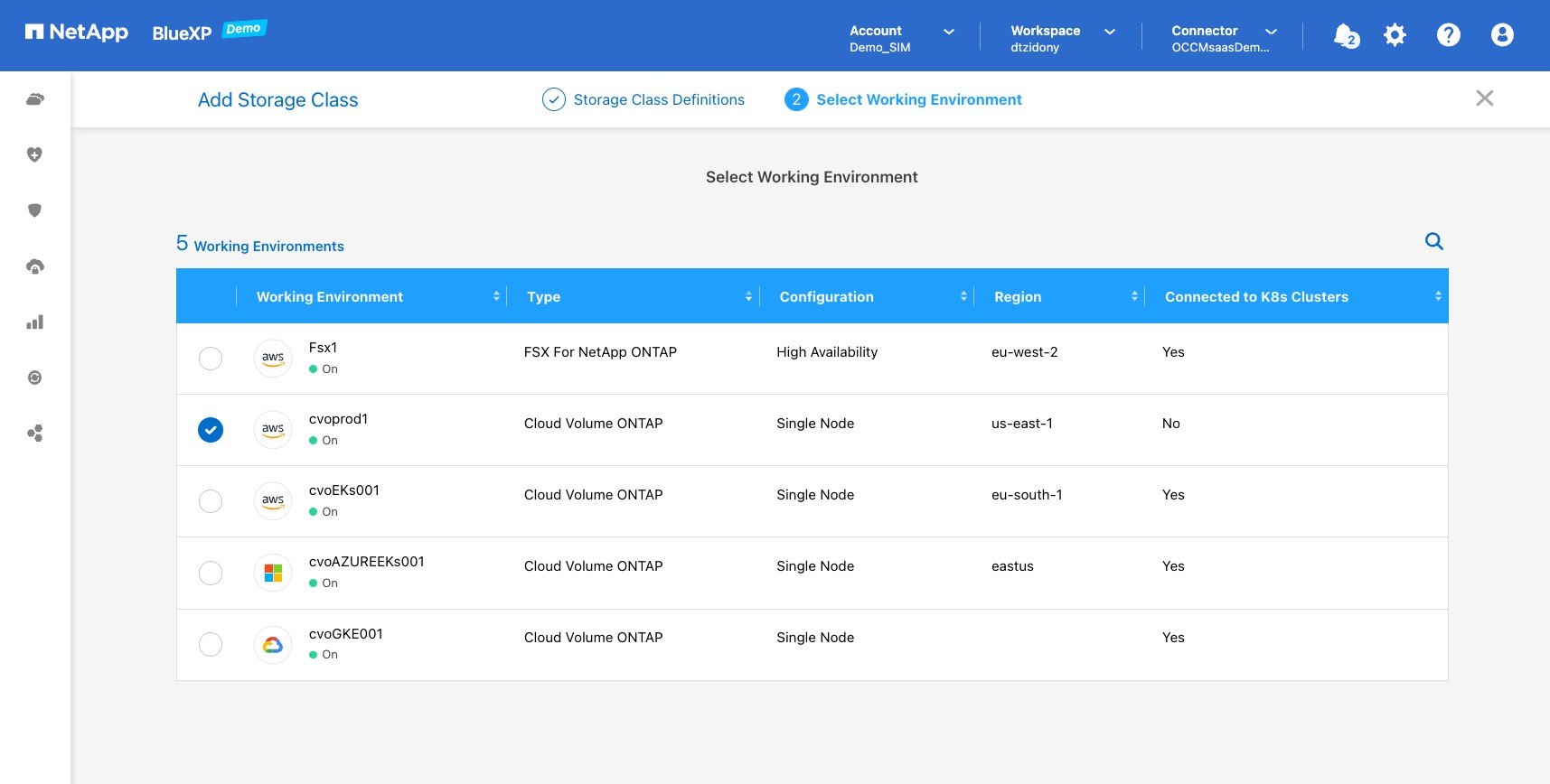This screenshot has width=1550, height=784.
Task: Select the Fsx1 radio button
Action: (x=211, y=359)
